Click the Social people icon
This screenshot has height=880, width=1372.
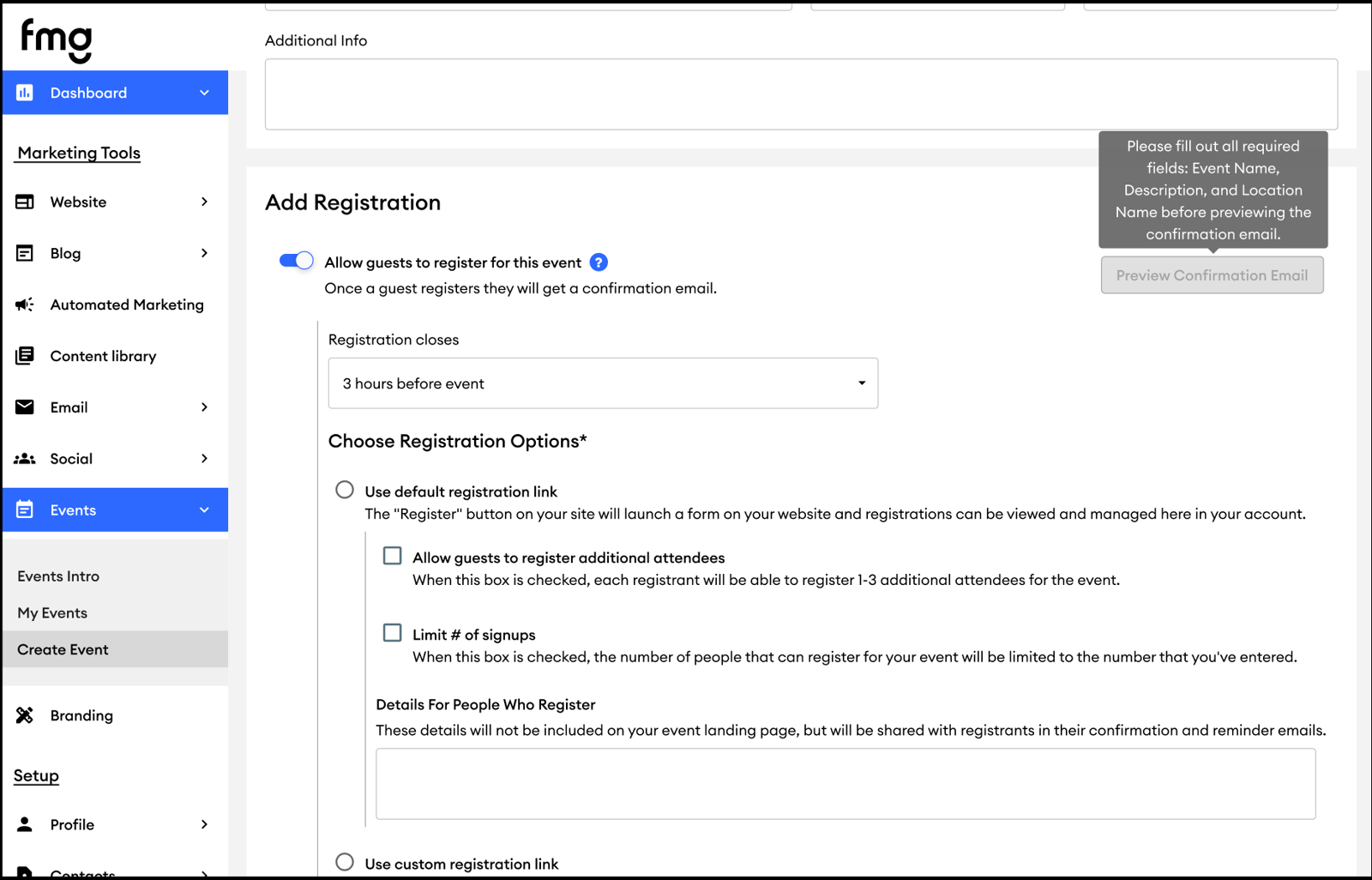tap(25, 459)
